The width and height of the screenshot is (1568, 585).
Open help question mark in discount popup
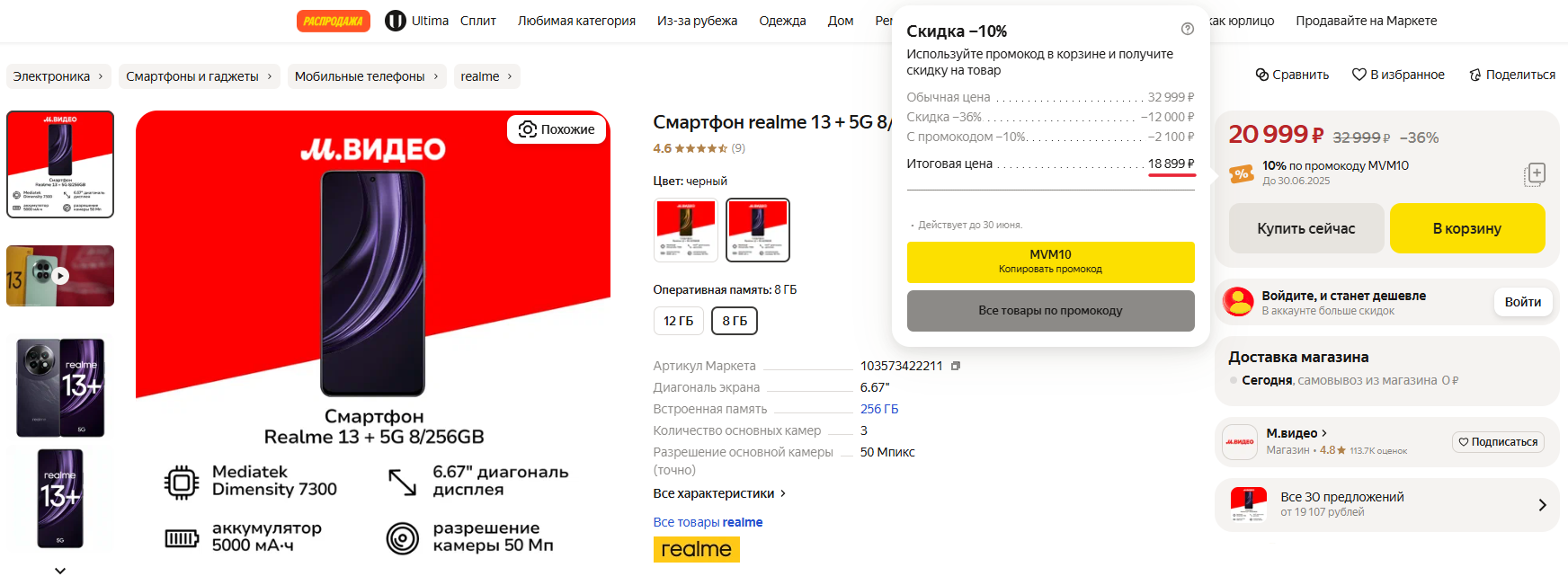[1188, 29]
